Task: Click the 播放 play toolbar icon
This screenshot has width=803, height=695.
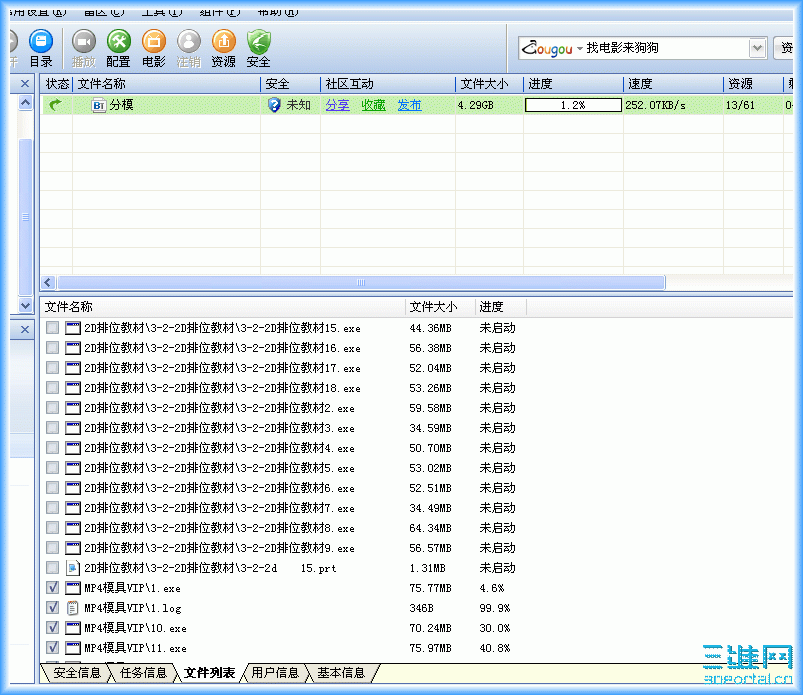Action: click(84, 49)
